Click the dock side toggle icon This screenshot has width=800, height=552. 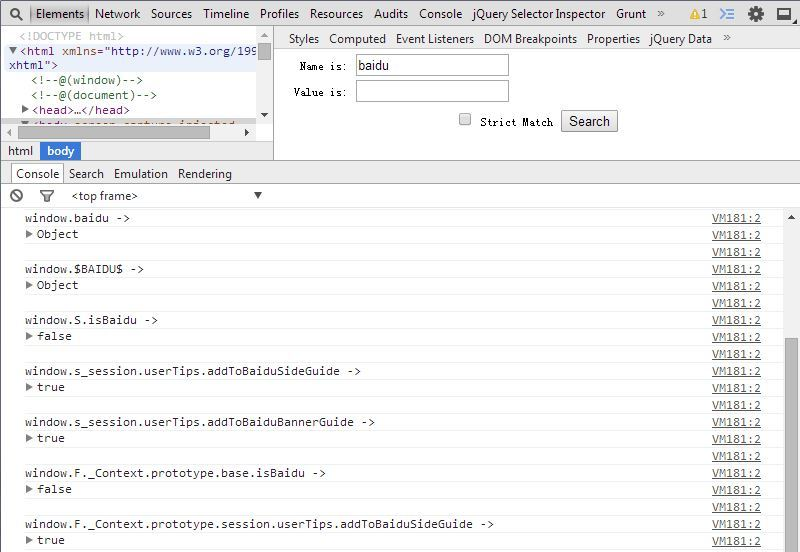coord(784,14)
